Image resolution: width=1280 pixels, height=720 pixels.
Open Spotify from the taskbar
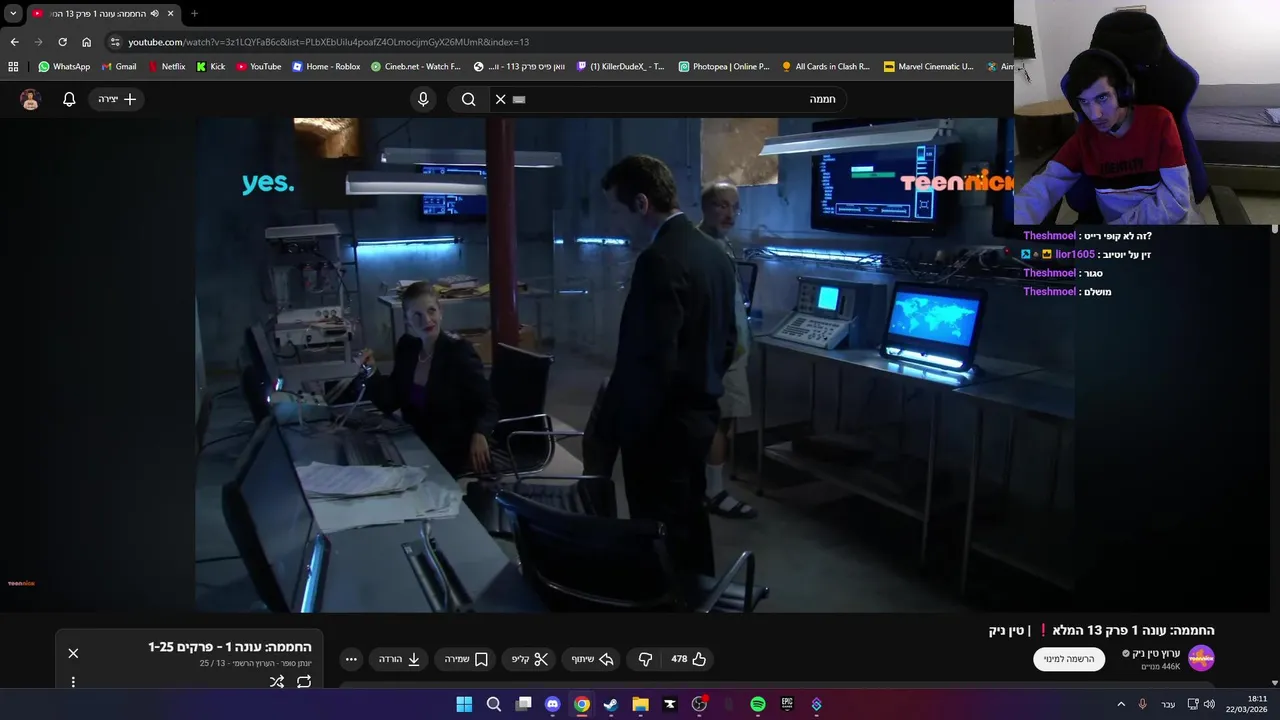coord(758,704)
